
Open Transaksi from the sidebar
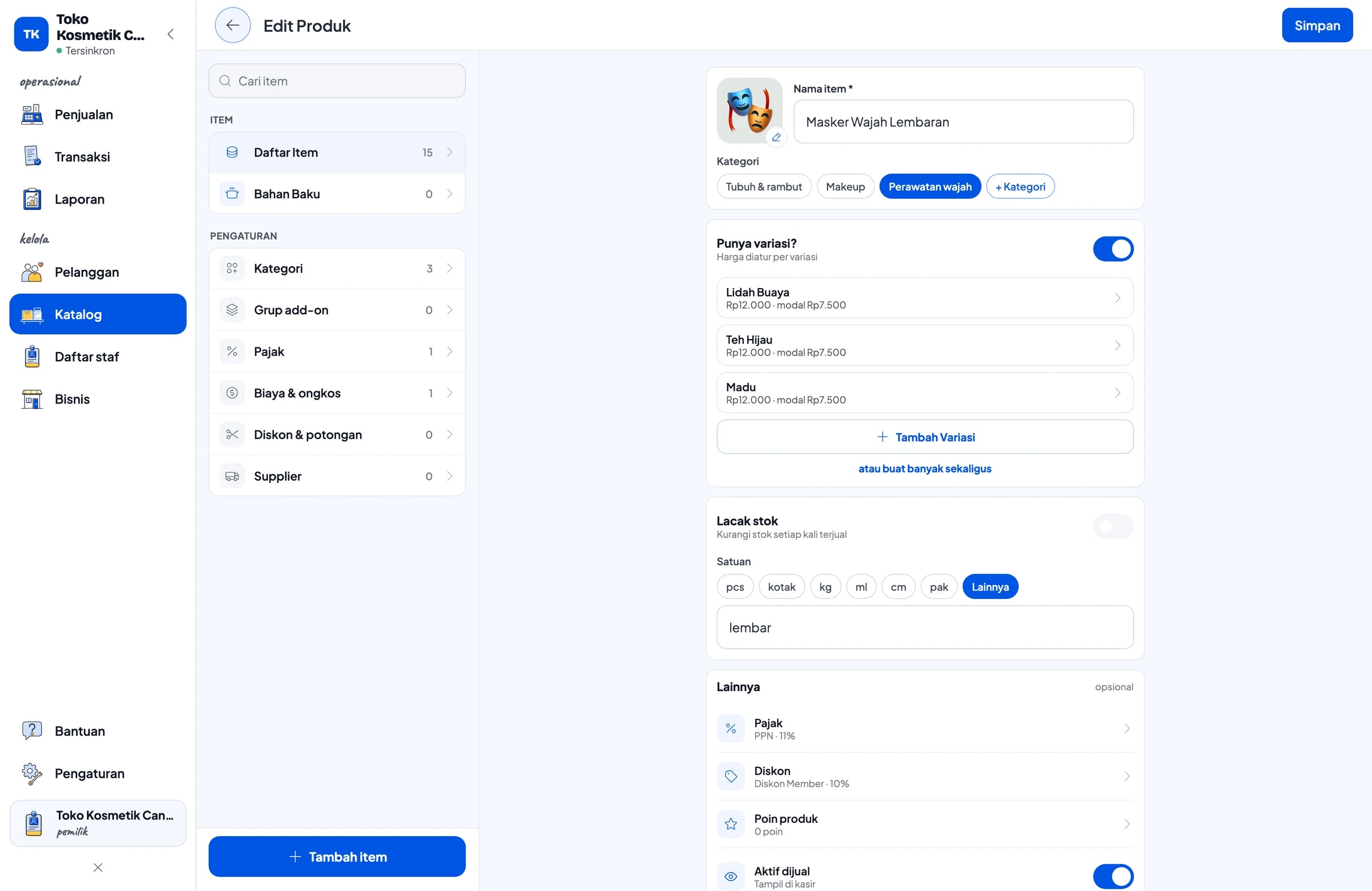[x=98, y=157]
